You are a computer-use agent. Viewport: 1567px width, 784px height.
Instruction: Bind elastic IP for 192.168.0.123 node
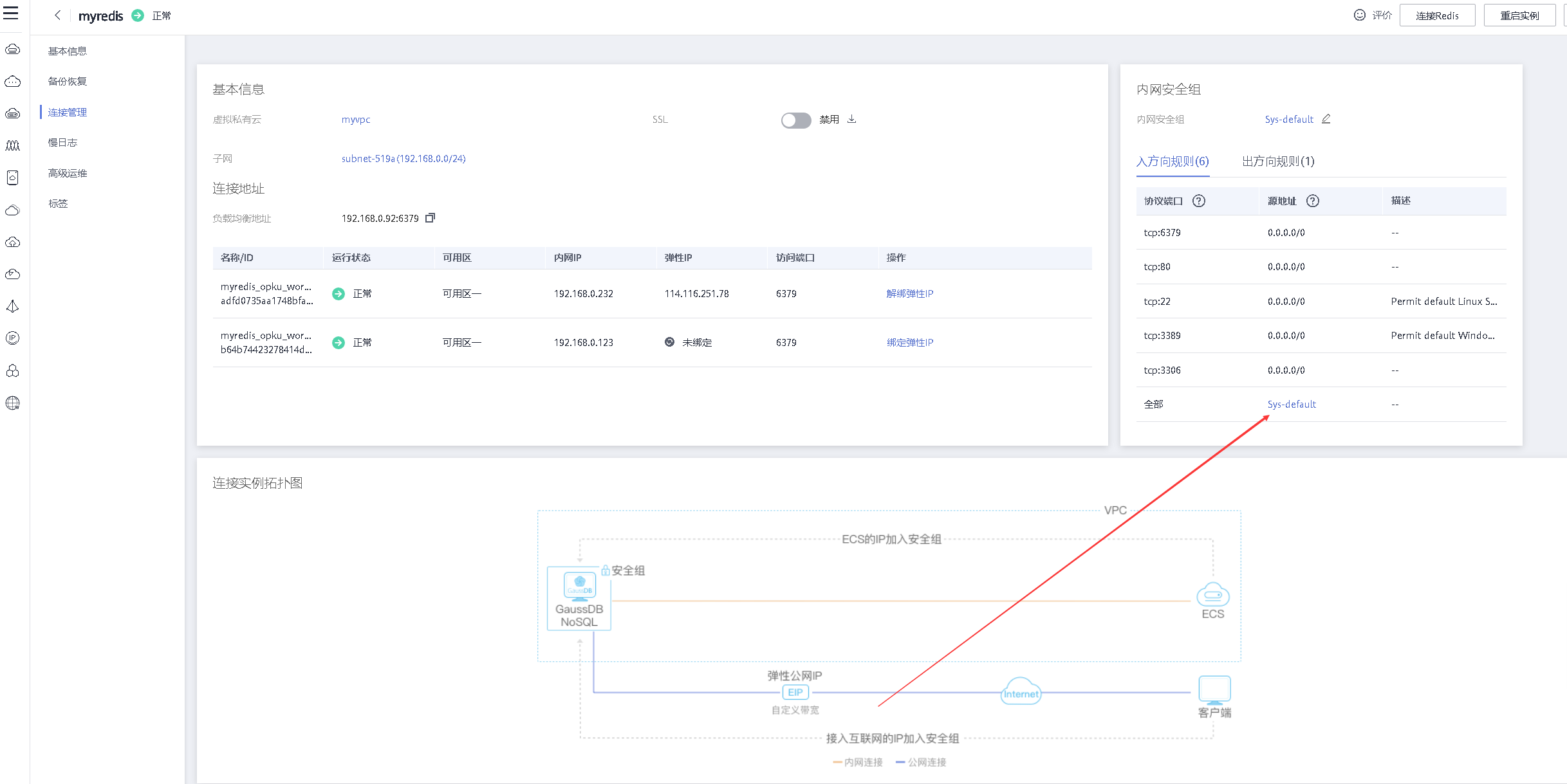click(x=909, y=342)
